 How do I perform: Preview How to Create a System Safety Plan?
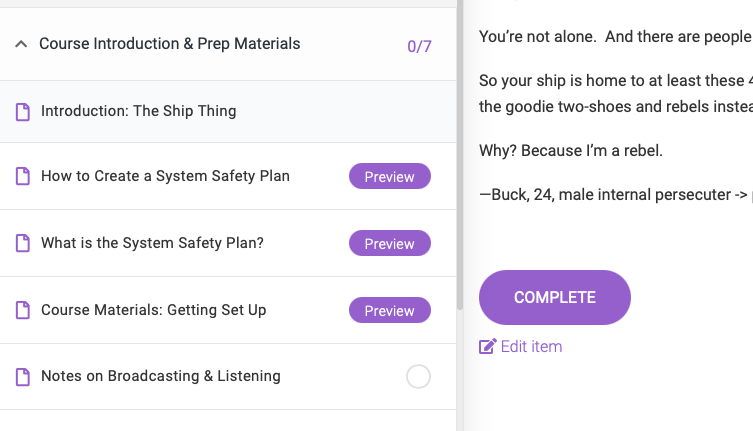(389, 176)
